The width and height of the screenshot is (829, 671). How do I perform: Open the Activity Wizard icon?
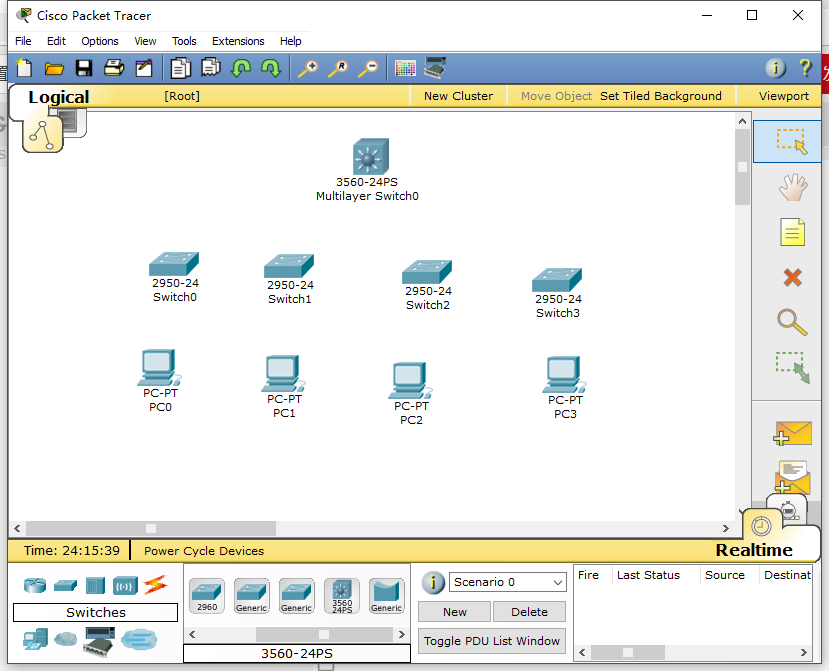[144, 68]
